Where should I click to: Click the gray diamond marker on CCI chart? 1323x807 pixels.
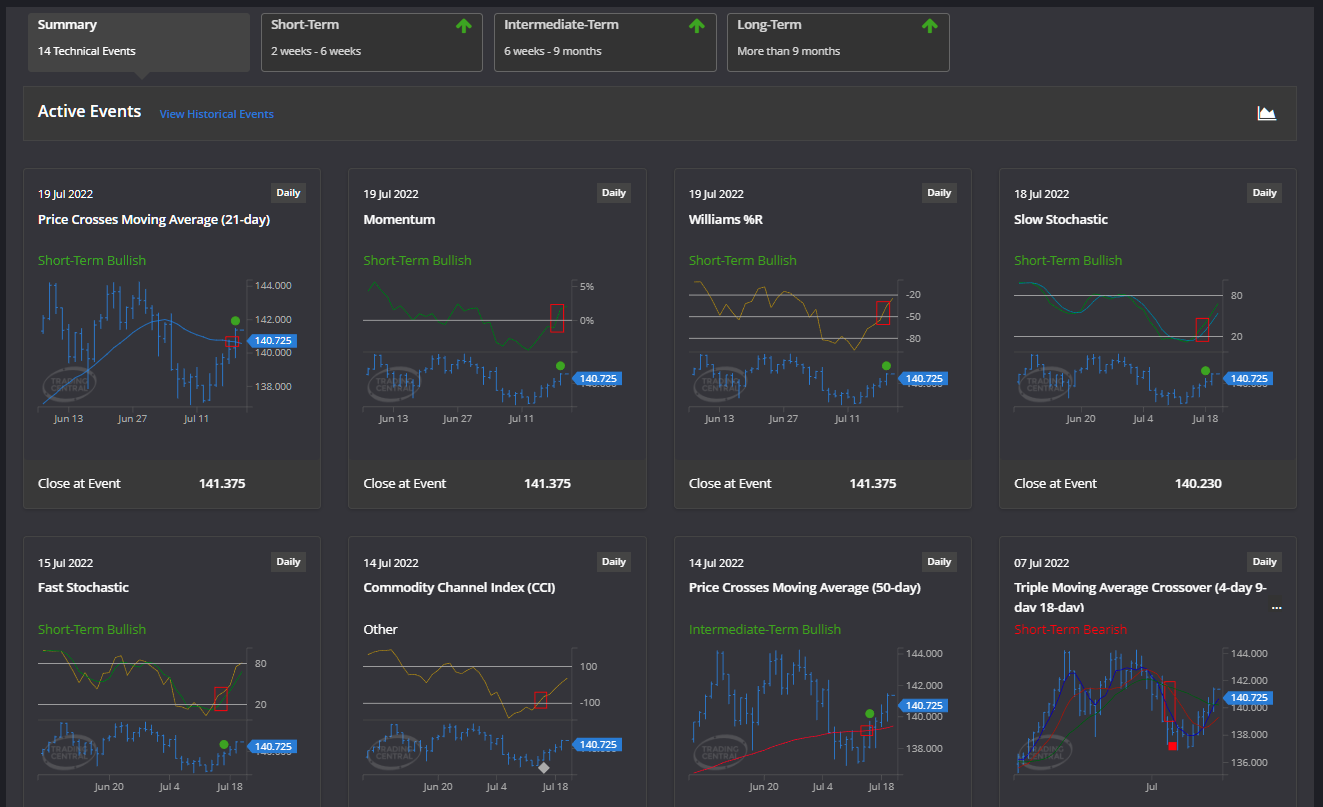pos(544,767)
